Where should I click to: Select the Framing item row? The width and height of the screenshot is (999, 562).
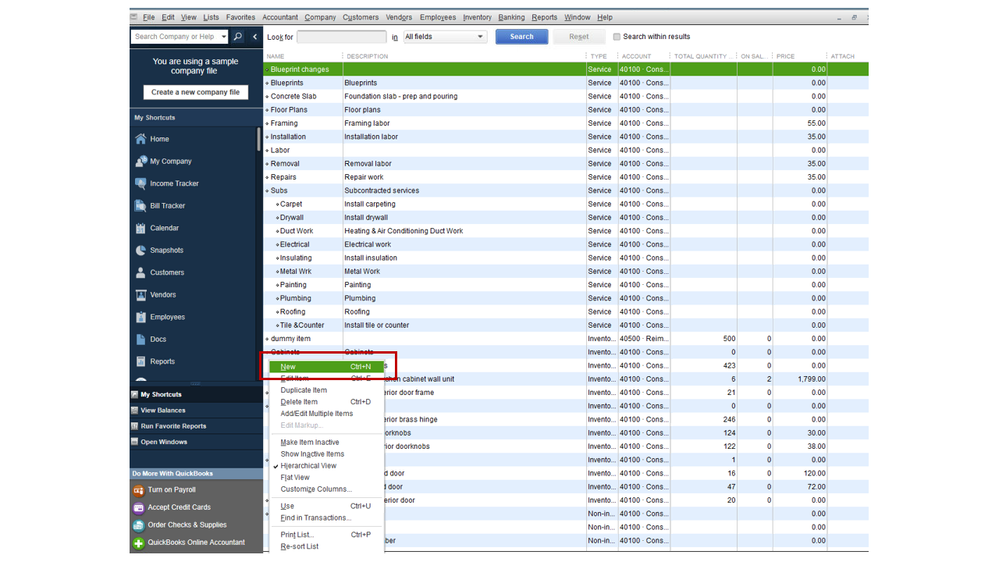point(566,124)
